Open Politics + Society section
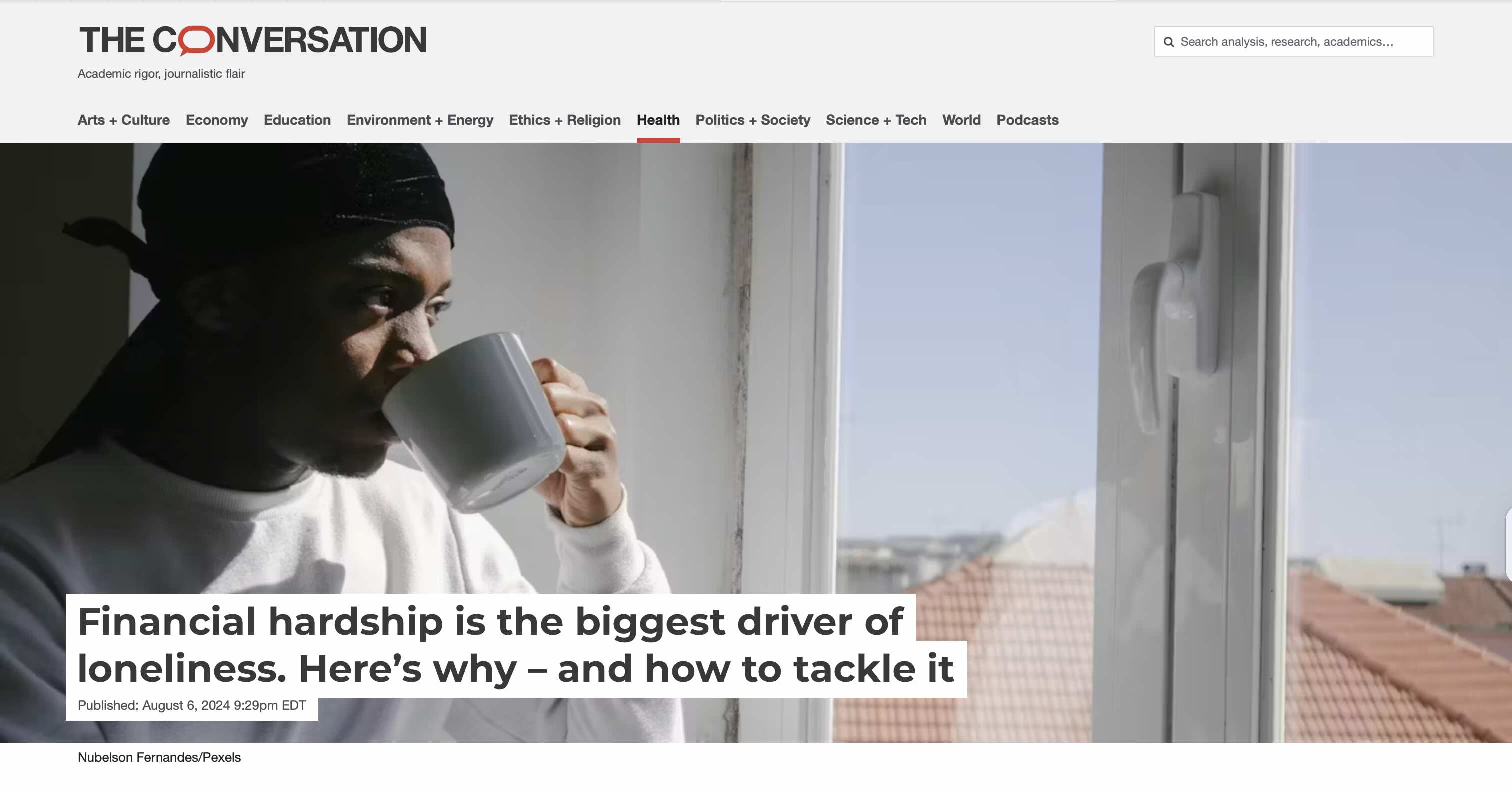The height and width of the screenshot is (793, 1512). click(753, 120)
